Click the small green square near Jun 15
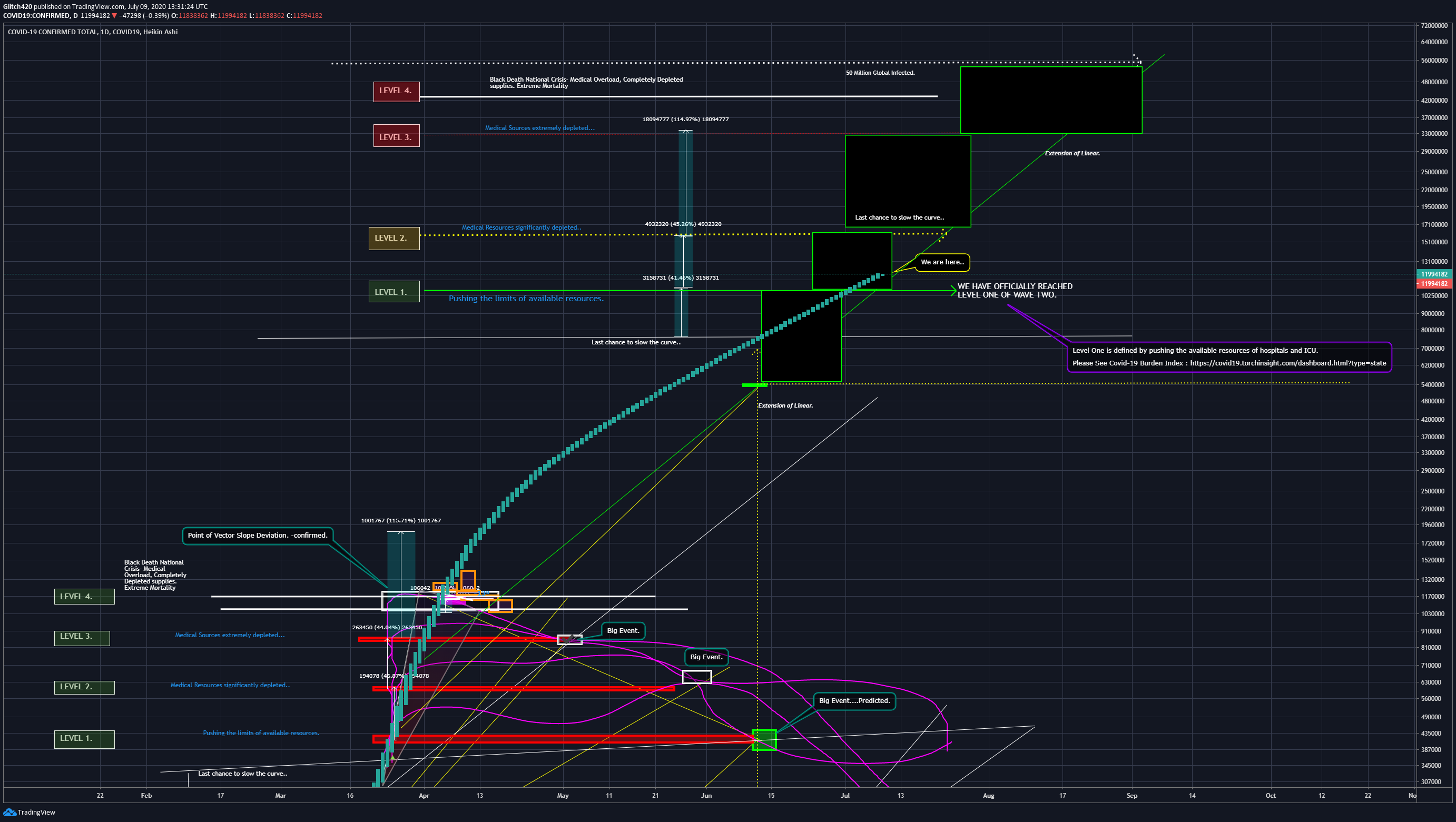The height and width of the screenshot is (822, 1456). 764,739
